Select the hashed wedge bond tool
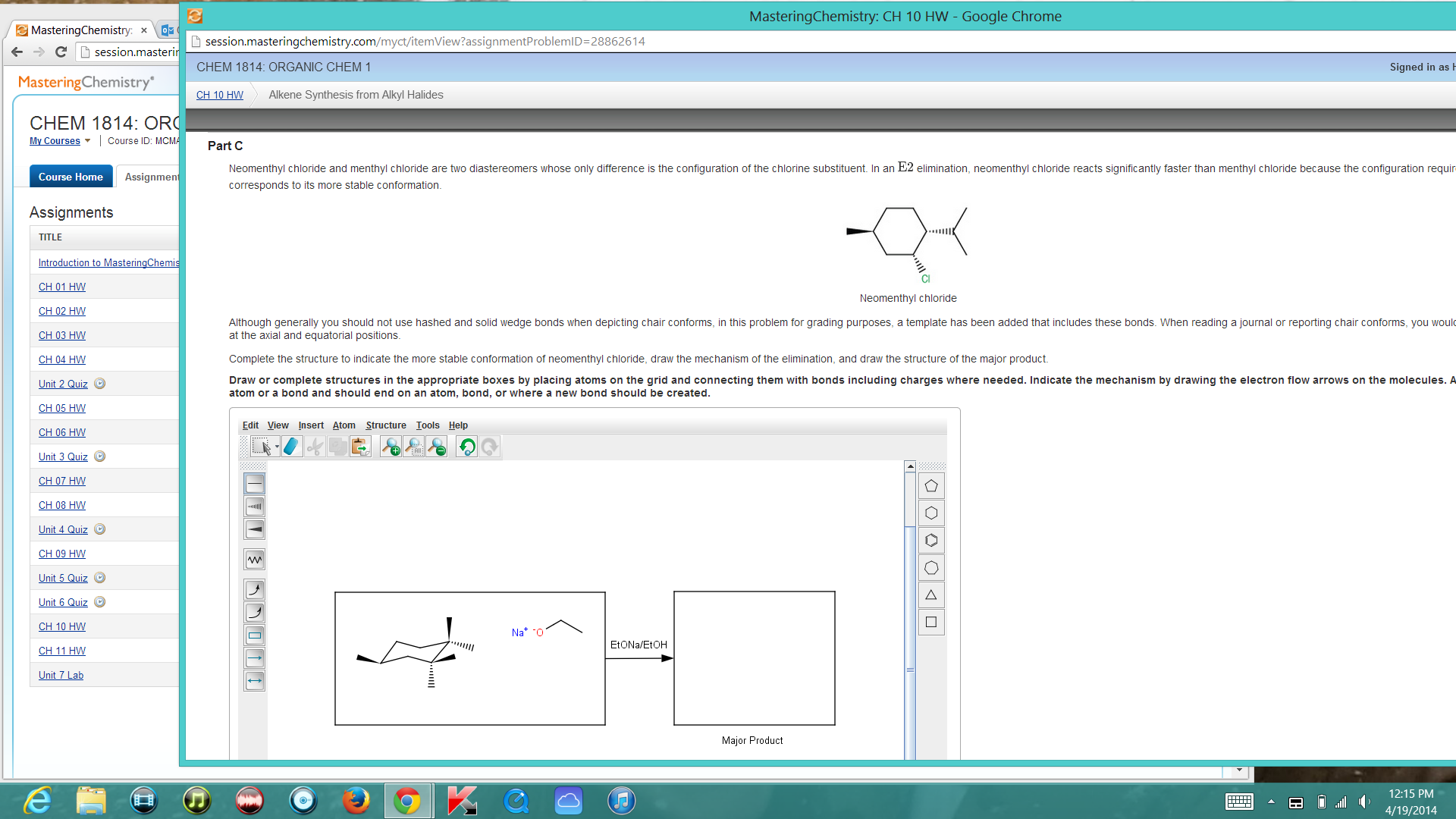The height and width of the screenshot is (819, 1456). 254,506
